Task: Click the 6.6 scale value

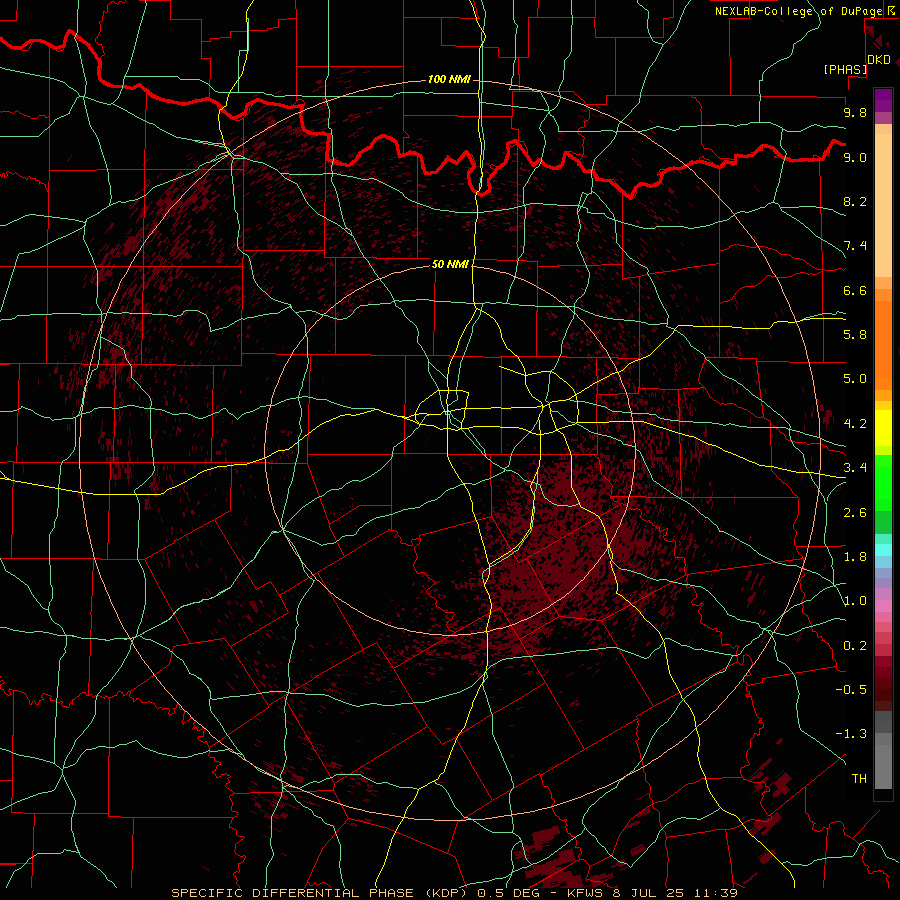Action: [855, 290]
